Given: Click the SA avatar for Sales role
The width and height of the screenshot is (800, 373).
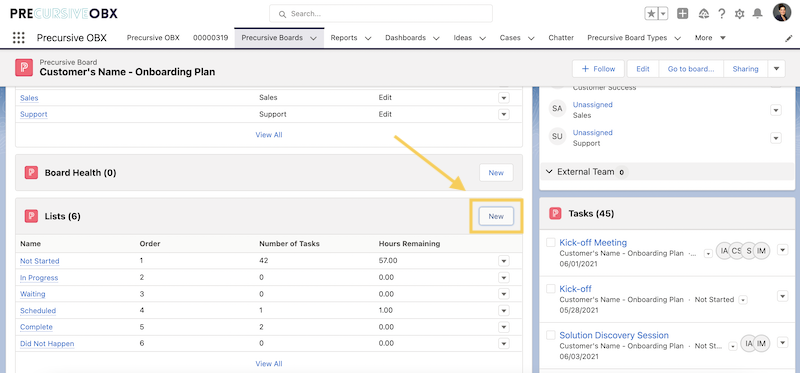Looking at the screenshot, I should [557, 109].
